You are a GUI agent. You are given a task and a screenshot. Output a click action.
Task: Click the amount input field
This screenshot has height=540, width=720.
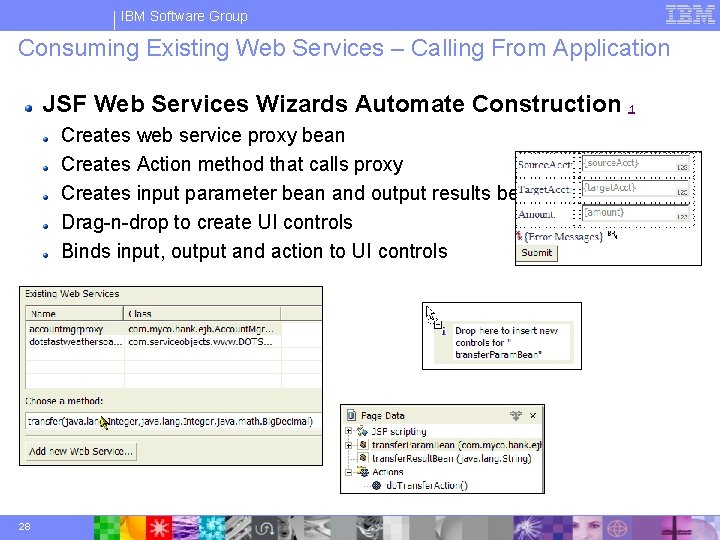pos(636,213)
